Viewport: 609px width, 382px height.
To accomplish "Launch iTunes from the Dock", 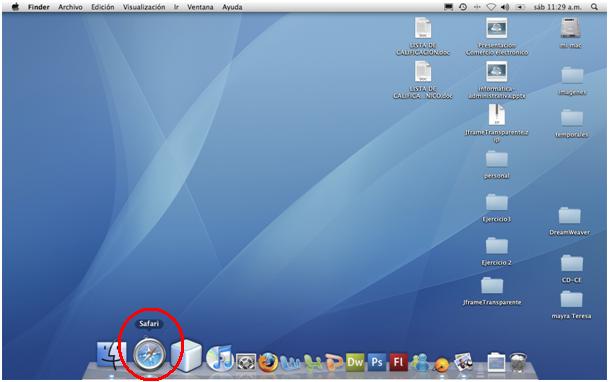I will pos(220,358).
